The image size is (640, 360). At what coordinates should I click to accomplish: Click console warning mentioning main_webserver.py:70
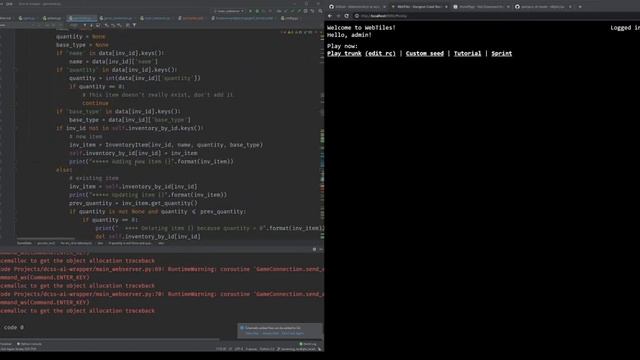point(162,294)
